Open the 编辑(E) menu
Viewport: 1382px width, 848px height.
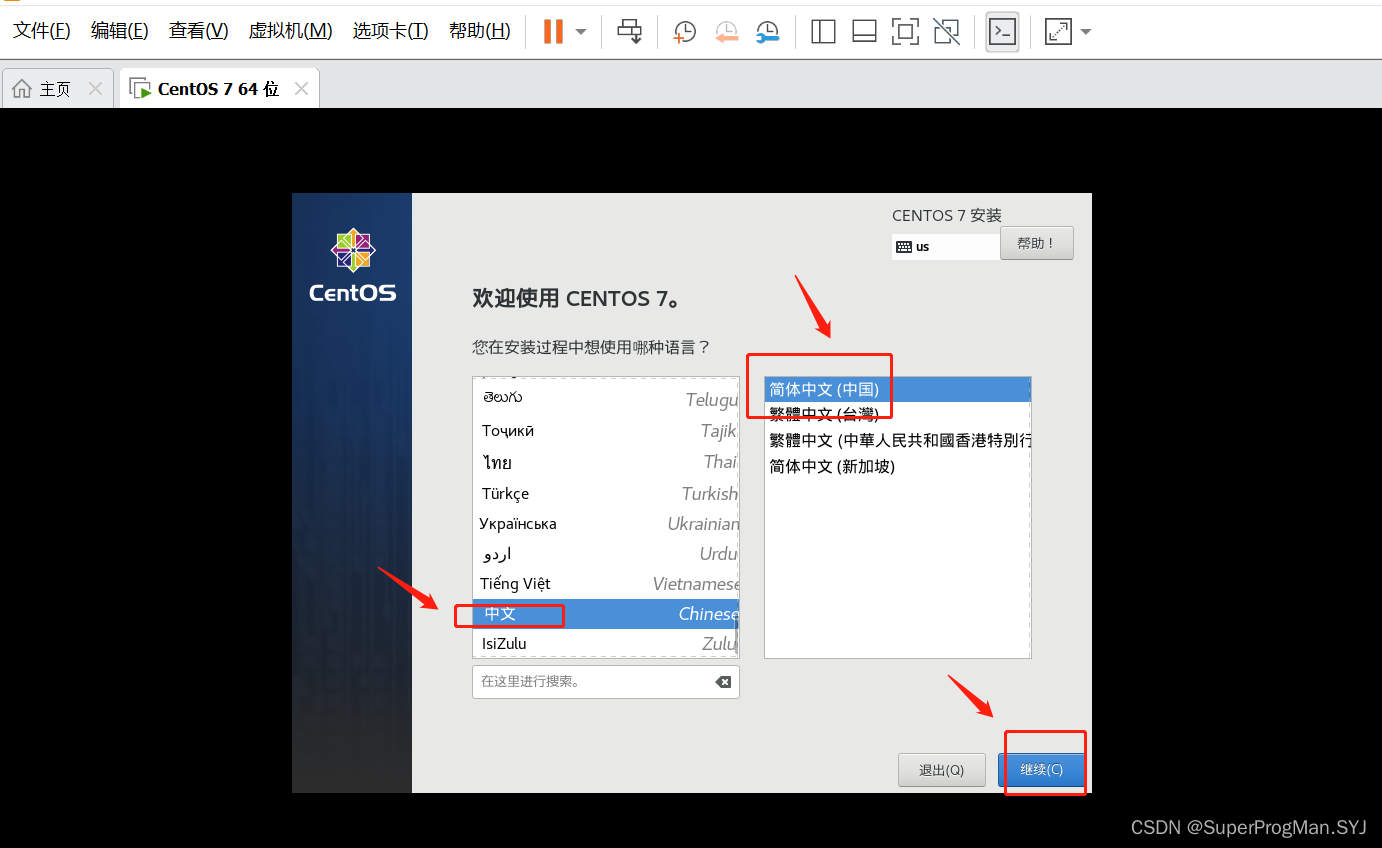[120, 31]
